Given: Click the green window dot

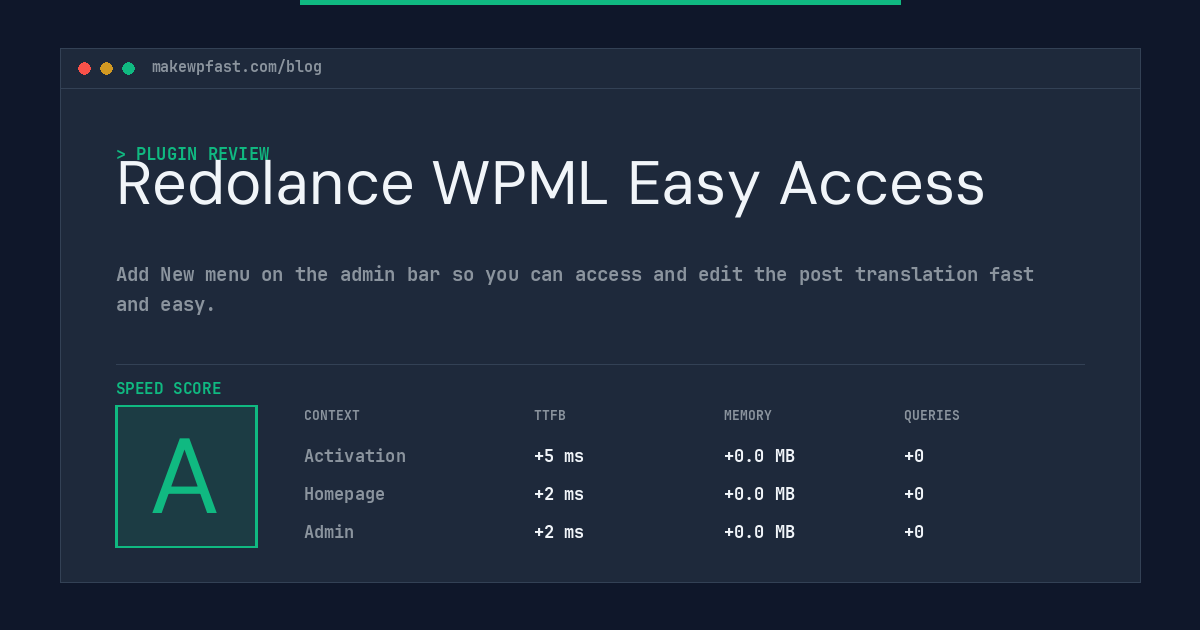Looking at the screenshot, I should coord(128,68).
